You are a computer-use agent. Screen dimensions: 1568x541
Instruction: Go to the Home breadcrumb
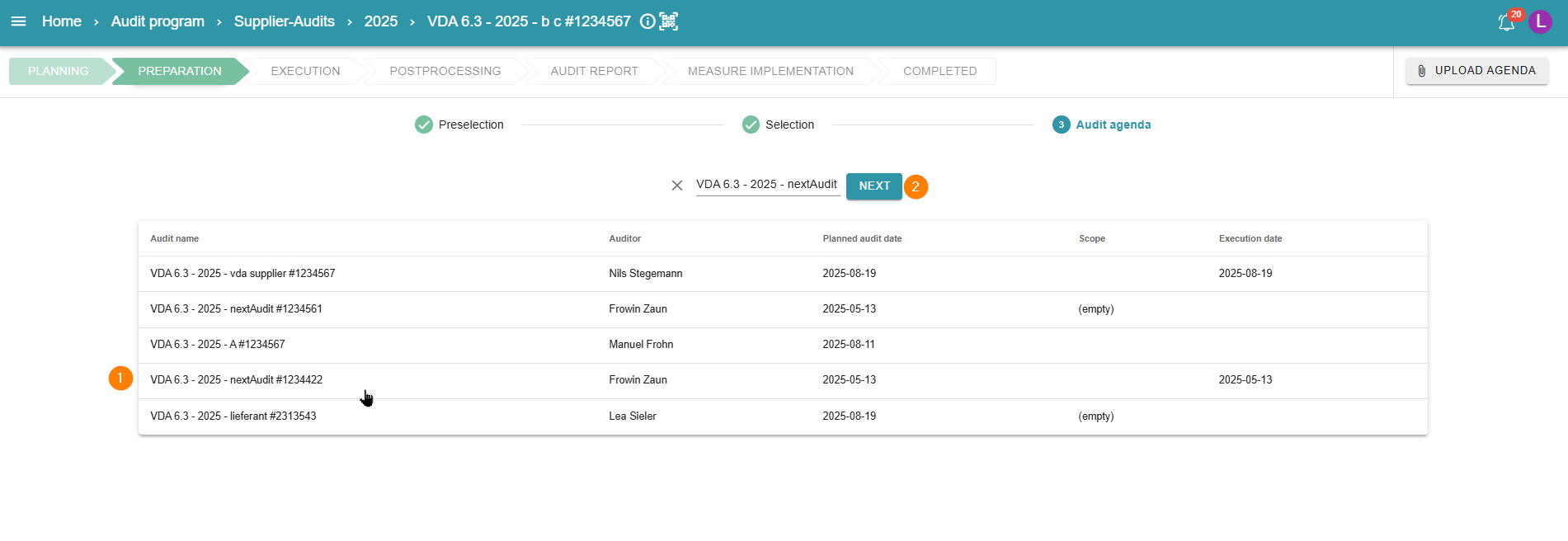click(62, 21)
